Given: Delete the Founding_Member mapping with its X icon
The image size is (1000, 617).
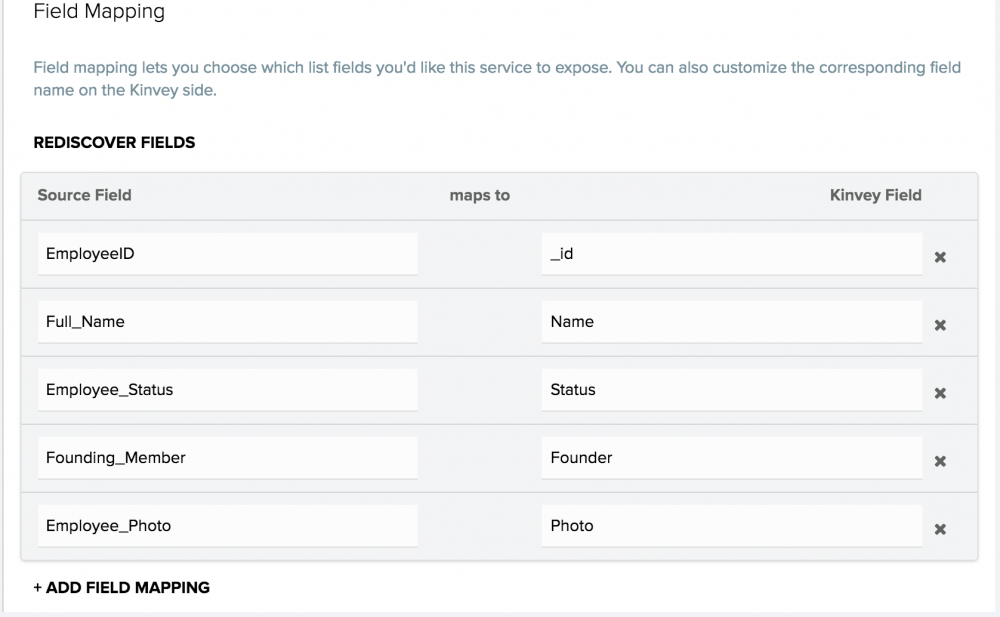Looking at the screenshot, I should click(x=940, y=461).
